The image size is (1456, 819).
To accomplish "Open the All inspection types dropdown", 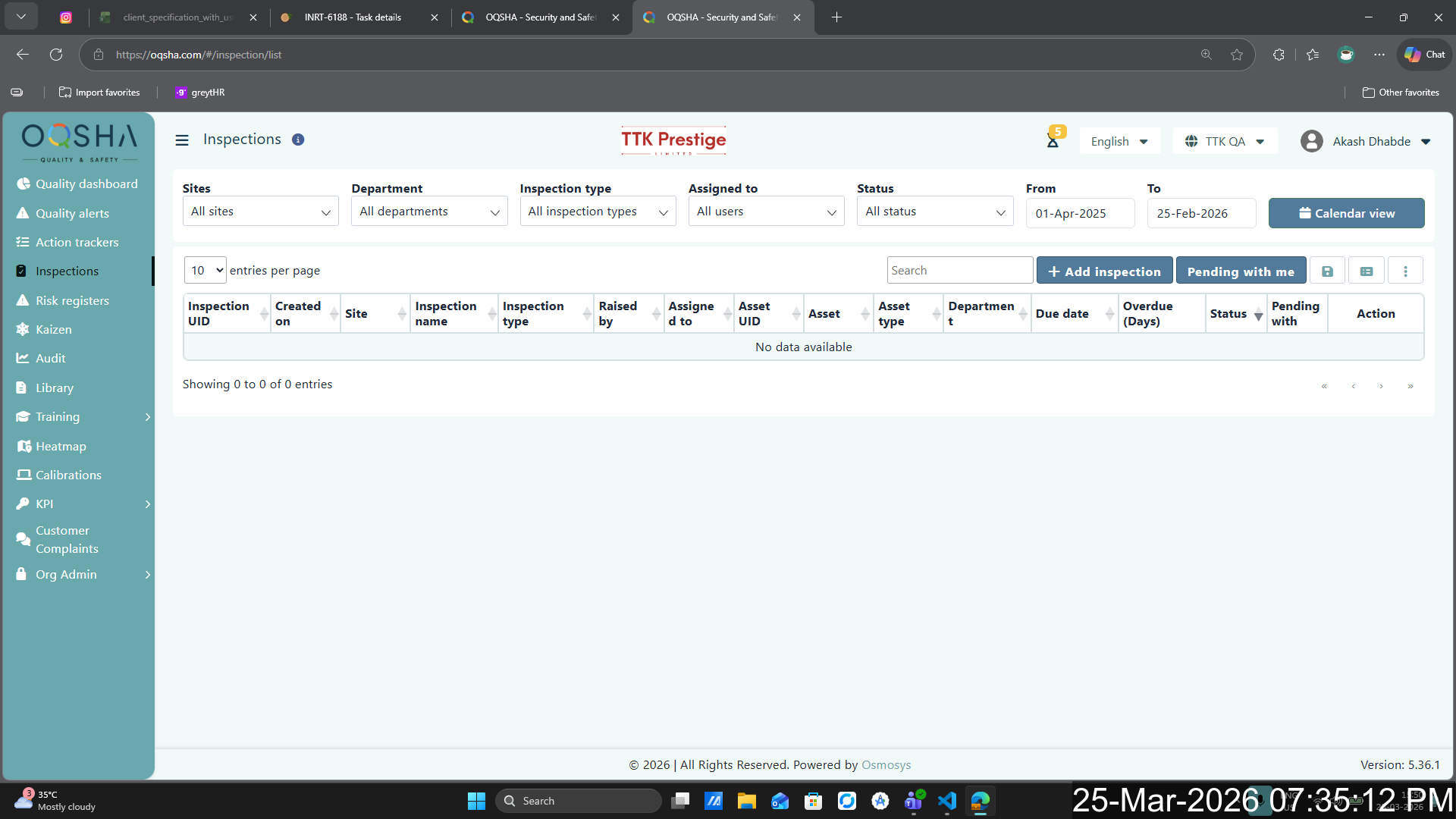I will coord(598,212).
